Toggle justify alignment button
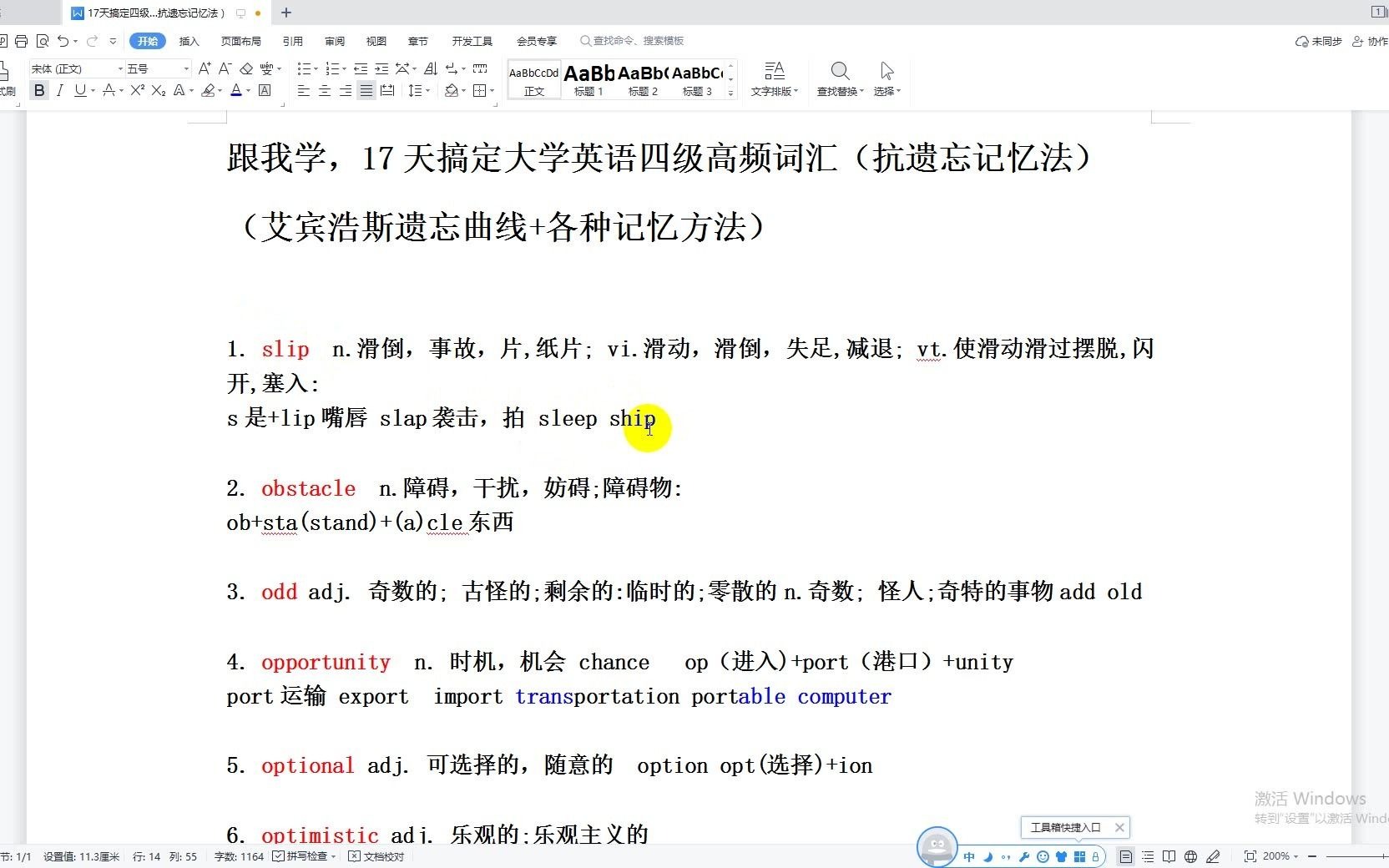1389x868 pixels. pyautogui.click(x=366, y=90)
